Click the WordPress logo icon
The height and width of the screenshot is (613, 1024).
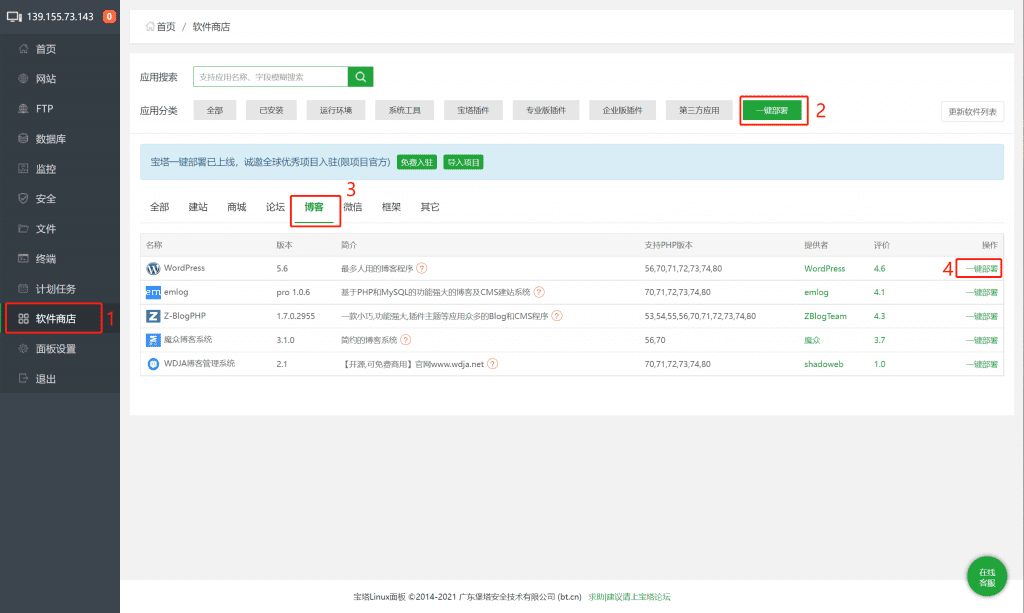(x=153, y=269)
